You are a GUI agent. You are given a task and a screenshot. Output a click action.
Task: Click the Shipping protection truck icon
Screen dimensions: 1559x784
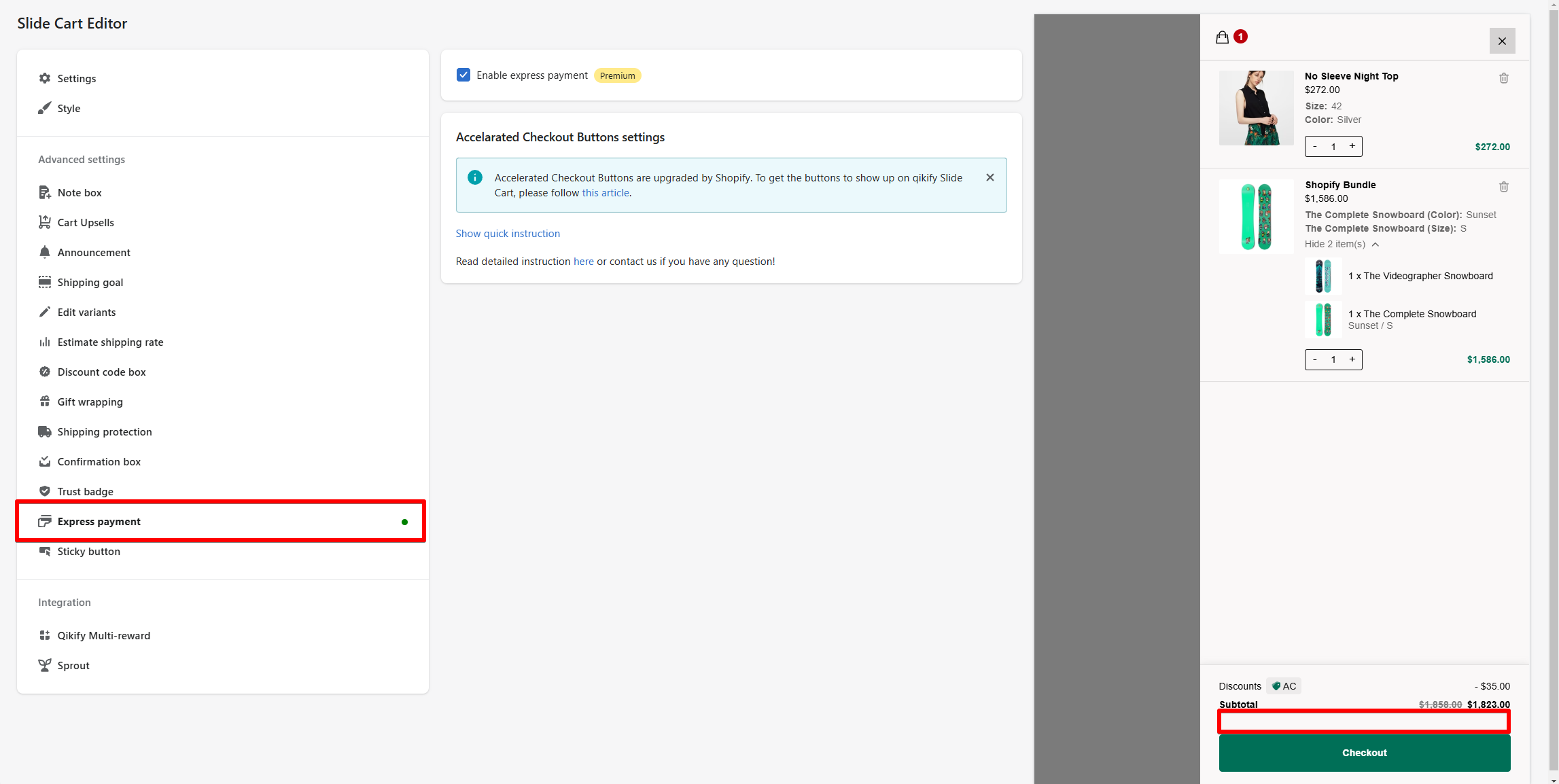coord(45,431)
